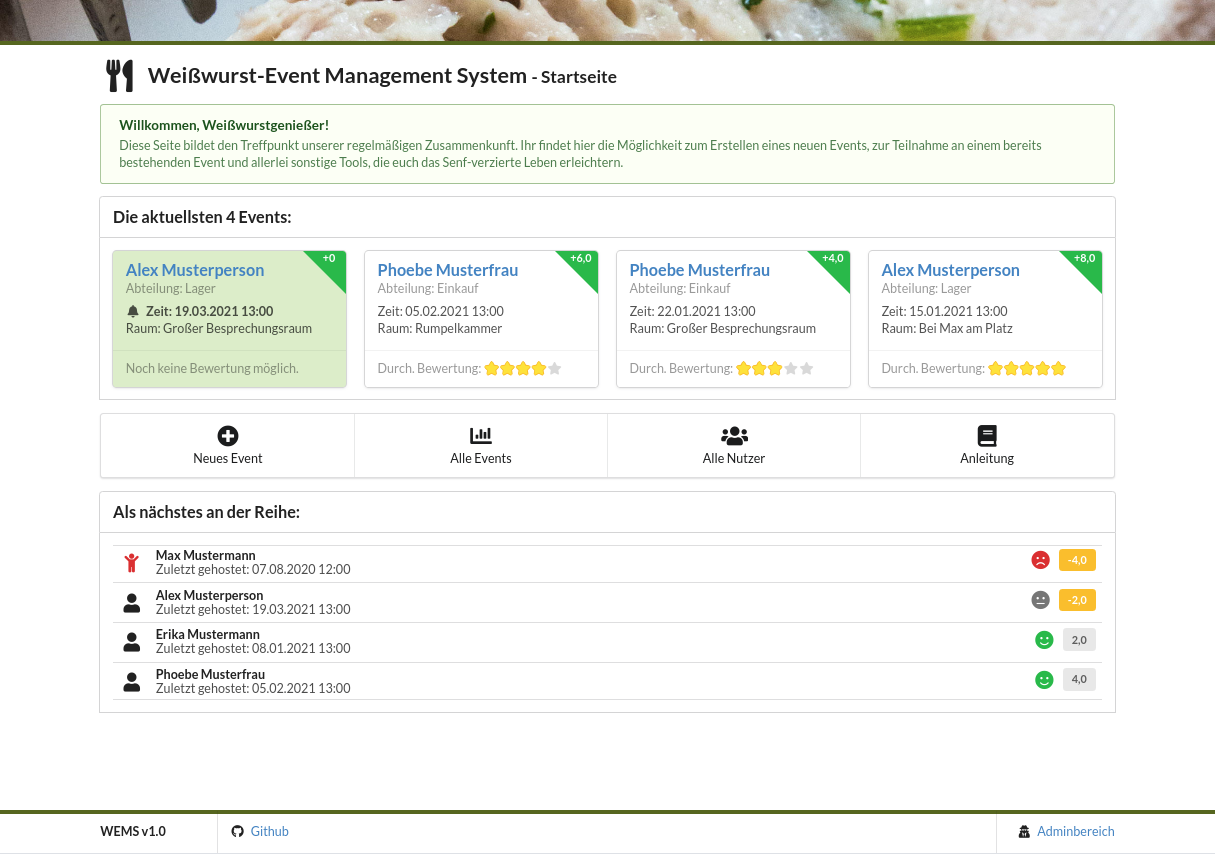Viewport: 1215px width, 854px height.
Task: Click the Alle Nutzer users icon
Action: (734, 436)
